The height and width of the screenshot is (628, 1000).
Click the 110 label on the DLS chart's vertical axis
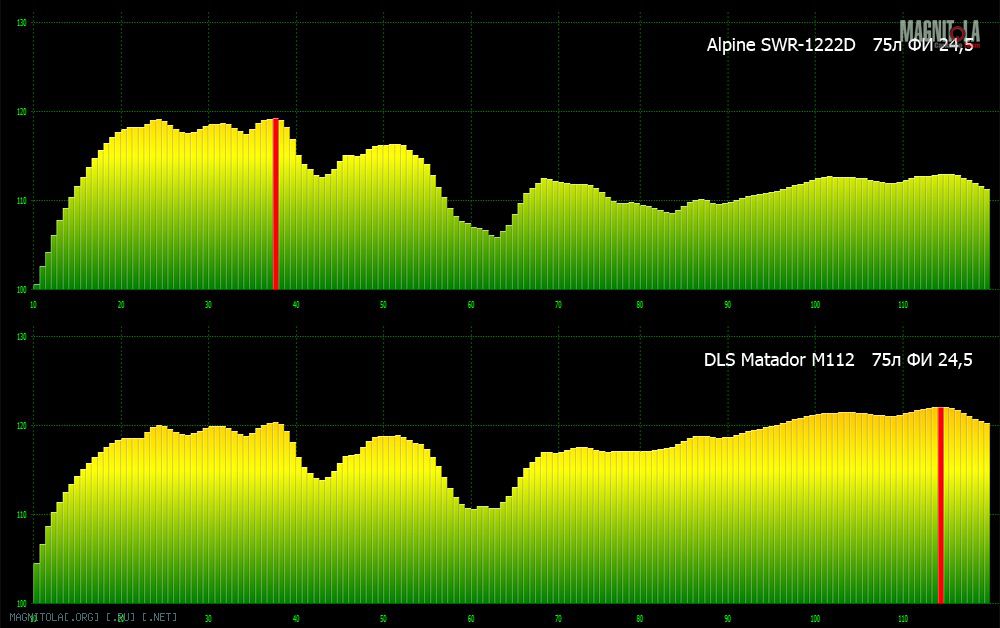click(x=23, y=515)
